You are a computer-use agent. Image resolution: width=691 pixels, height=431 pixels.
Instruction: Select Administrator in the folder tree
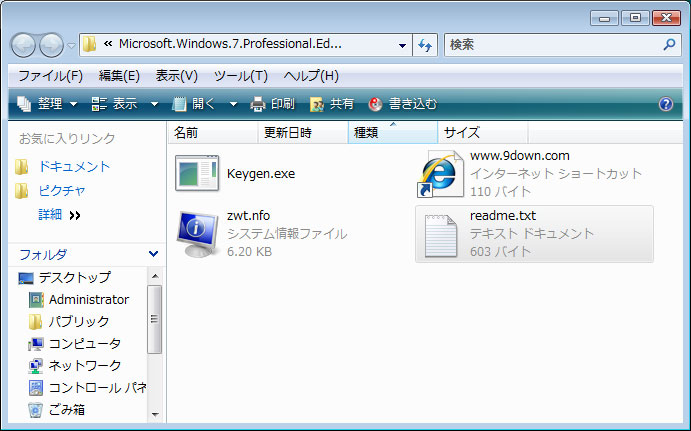tap(89, 300)
